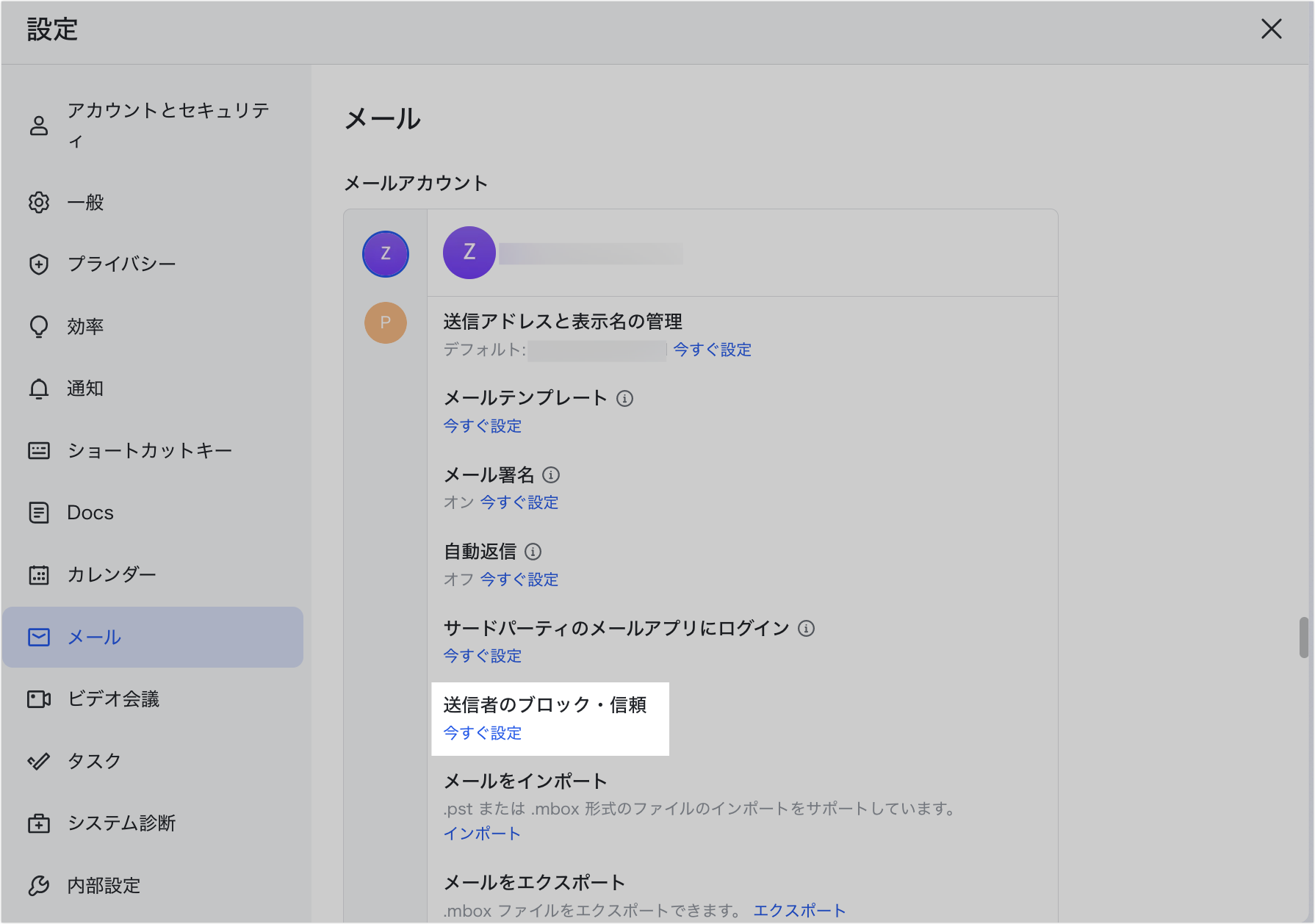The image size is (1315, 924).
Task: Open the プライバシー shield icon
Action: [x=37, y=264]
